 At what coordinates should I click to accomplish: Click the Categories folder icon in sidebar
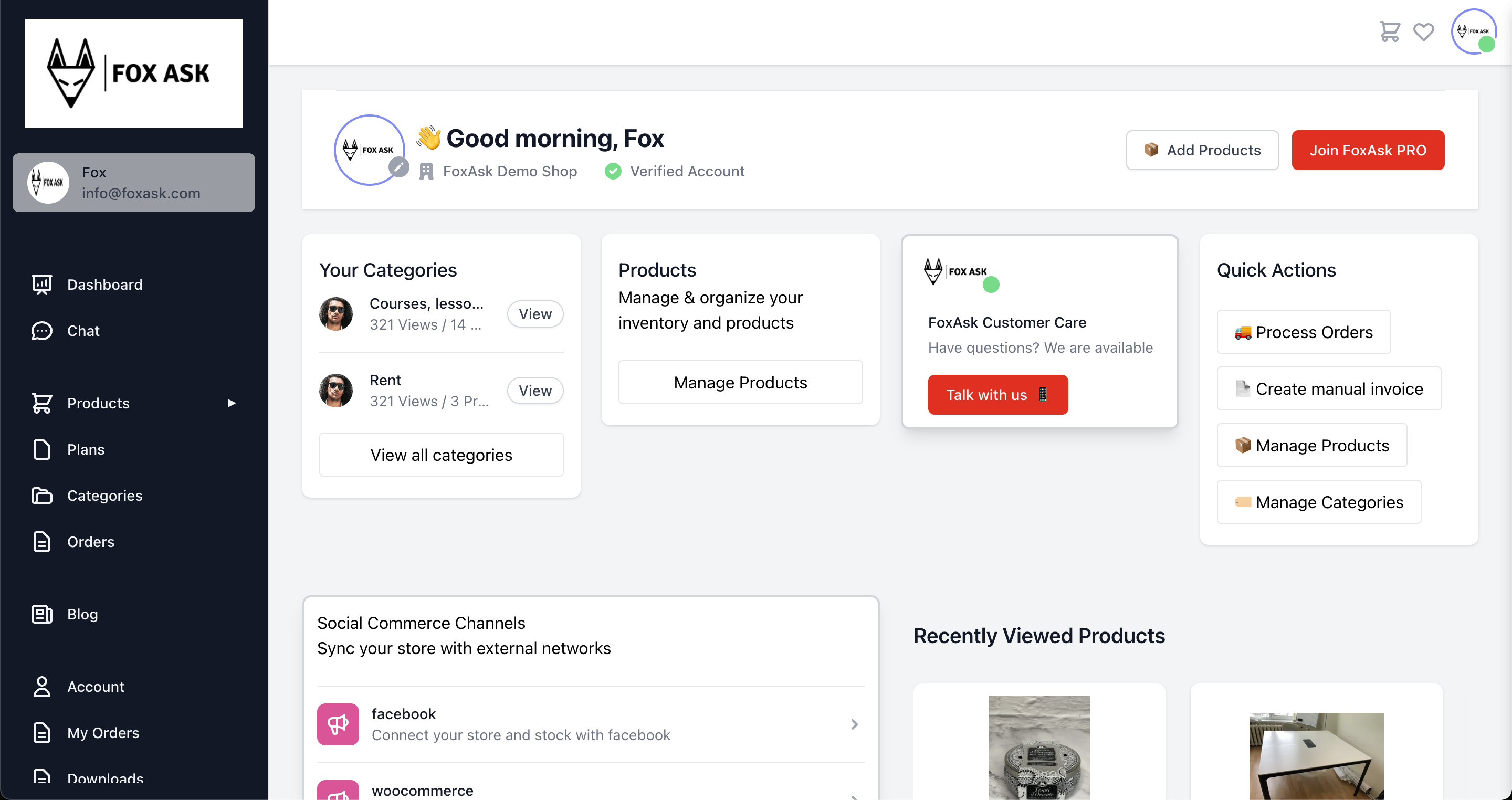click(x=41, y=496)
